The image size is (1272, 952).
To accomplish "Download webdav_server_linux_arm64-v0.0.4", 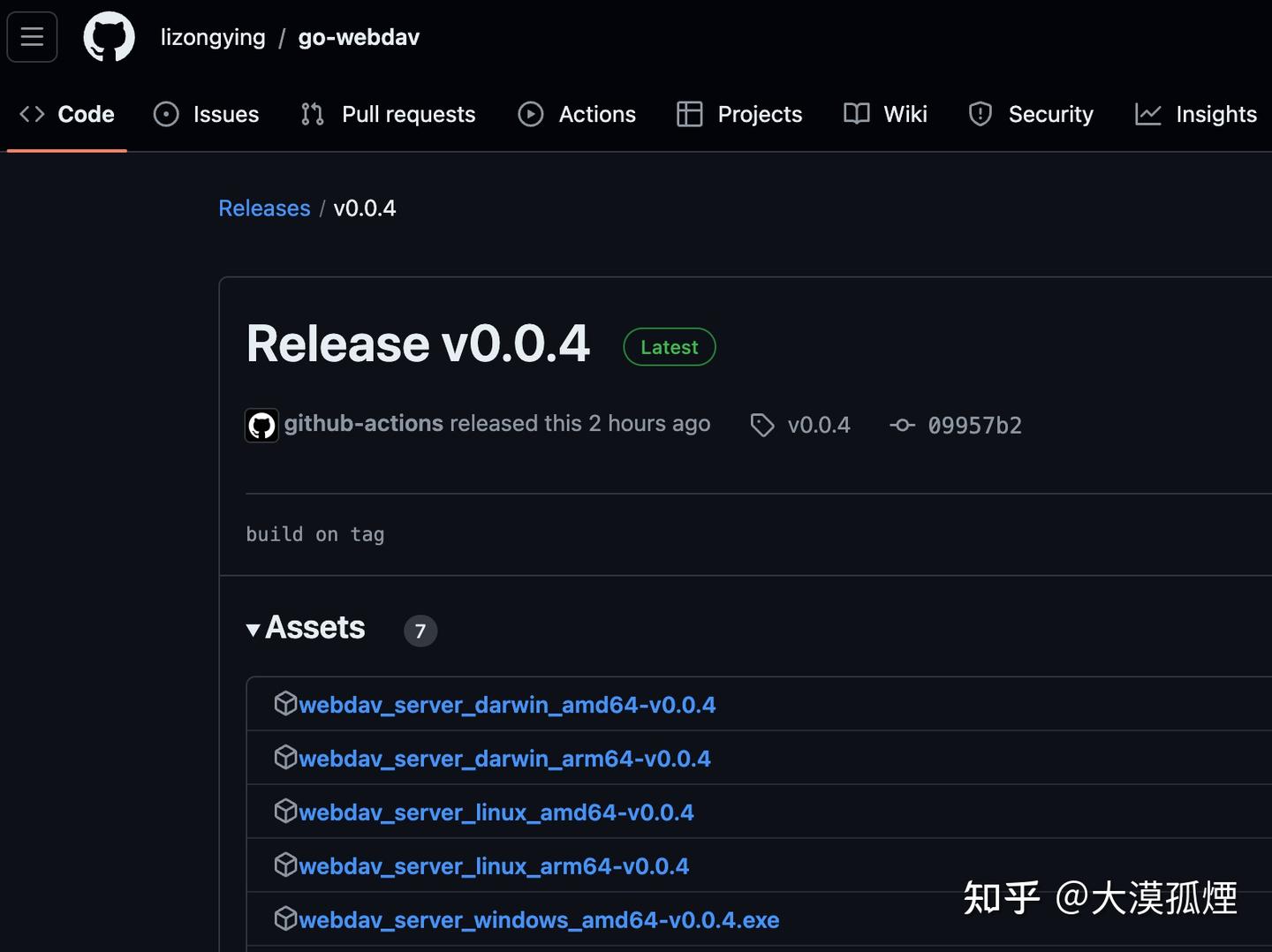I will point(494,866).
